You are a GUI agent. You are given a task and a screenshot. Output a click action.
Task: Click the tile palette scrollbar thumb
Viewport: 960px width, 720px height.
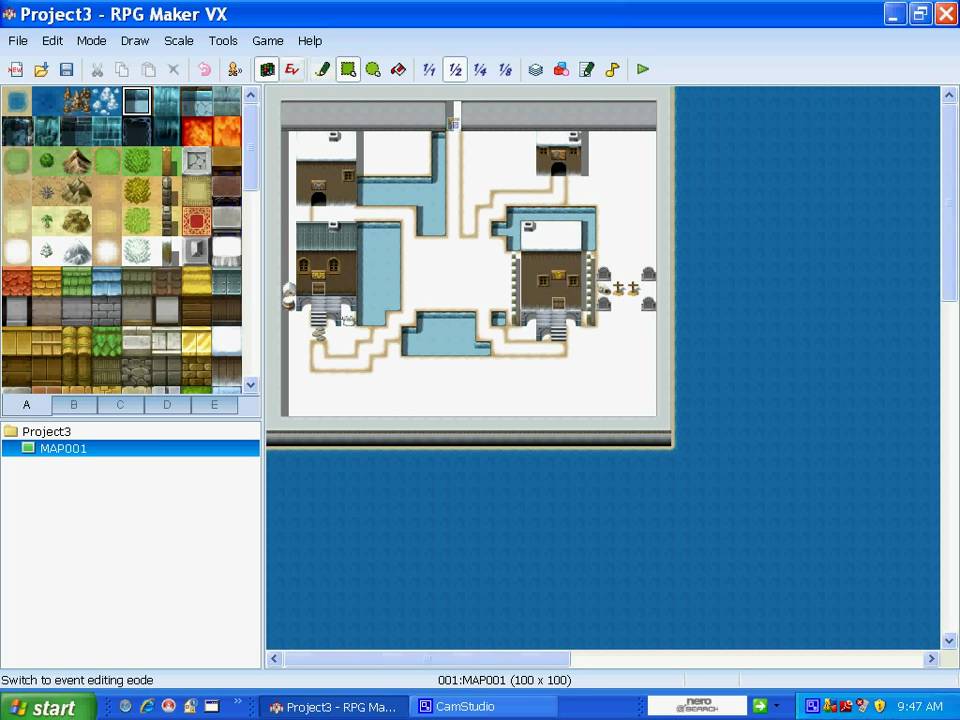(x=251, y=147)
